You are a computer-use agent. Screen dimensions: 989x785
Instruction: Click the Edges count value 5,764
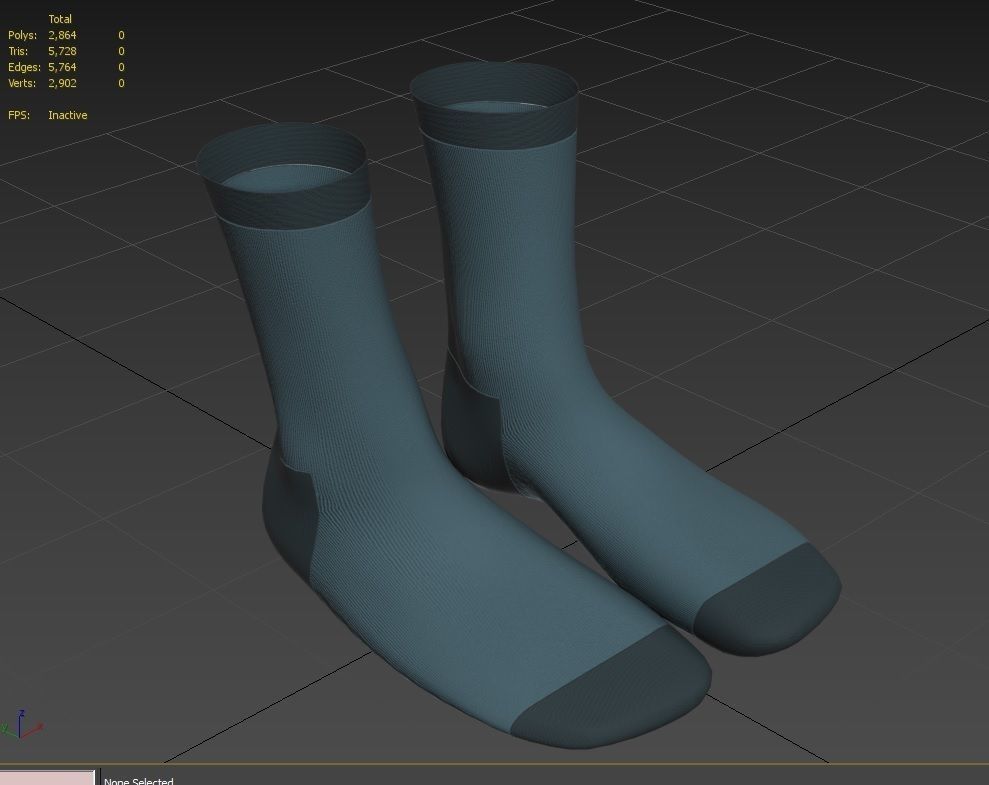click(62, 67)
